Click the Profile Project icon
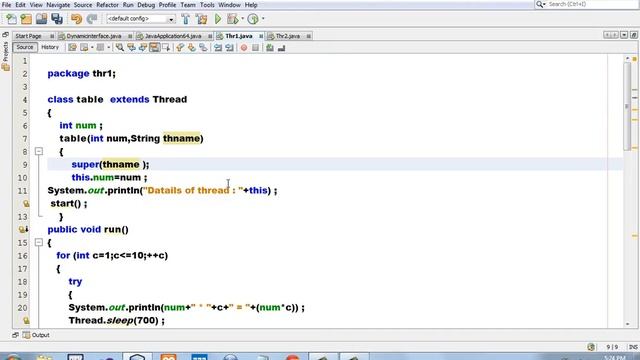This screenshot has width=640, height=360. [253, 19]
